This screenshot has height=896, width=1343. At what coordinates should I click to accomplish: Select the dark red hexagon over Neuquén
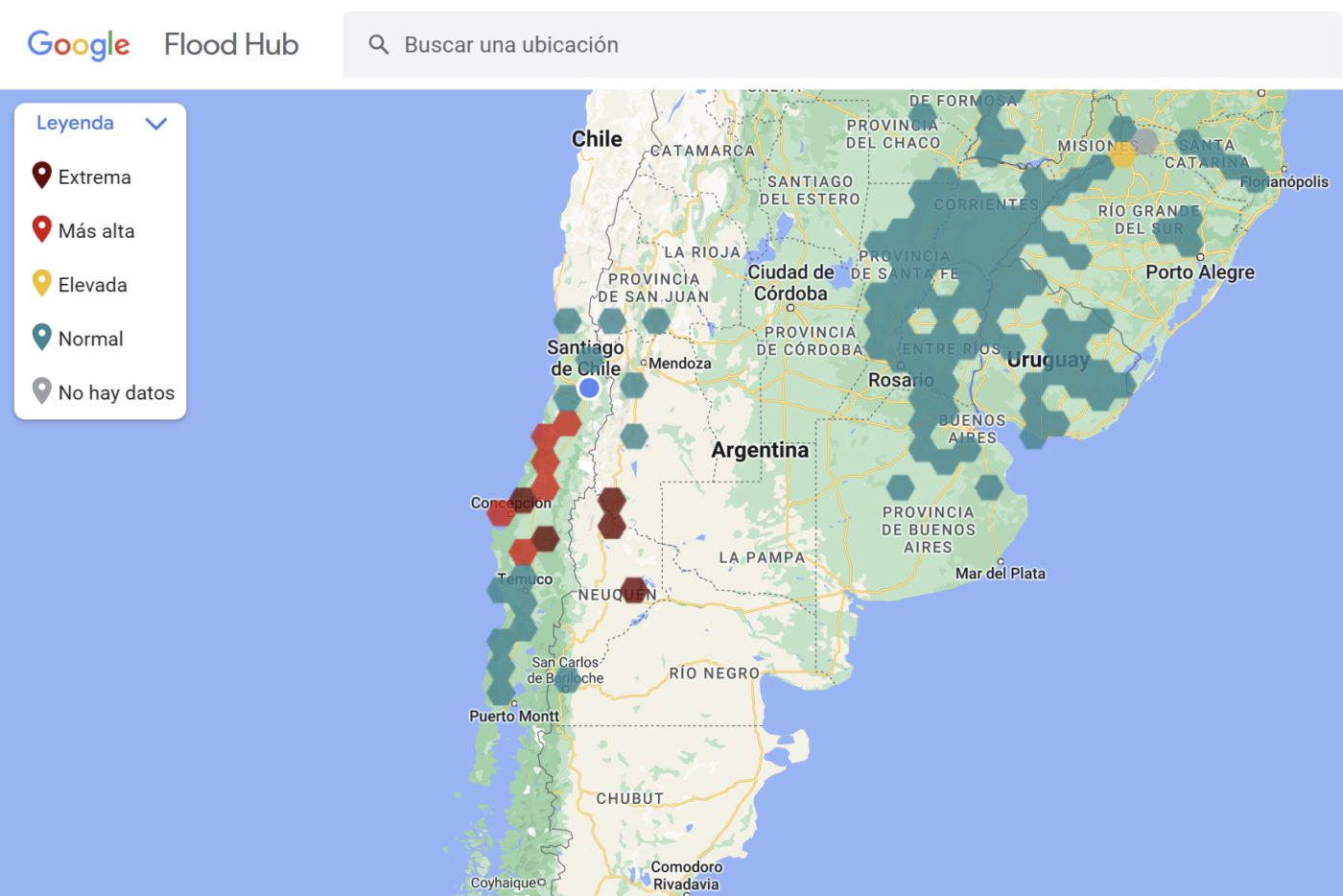tap(634, 590)
